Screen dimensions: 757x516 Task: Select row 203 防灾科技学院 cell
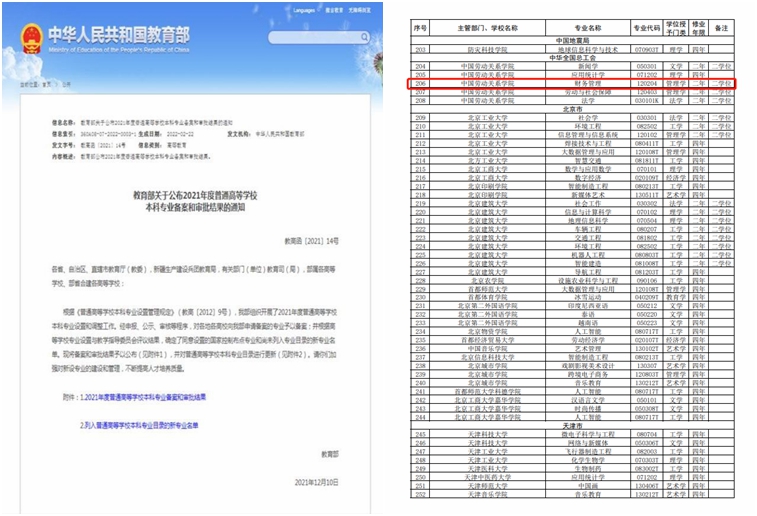point(479,48)
